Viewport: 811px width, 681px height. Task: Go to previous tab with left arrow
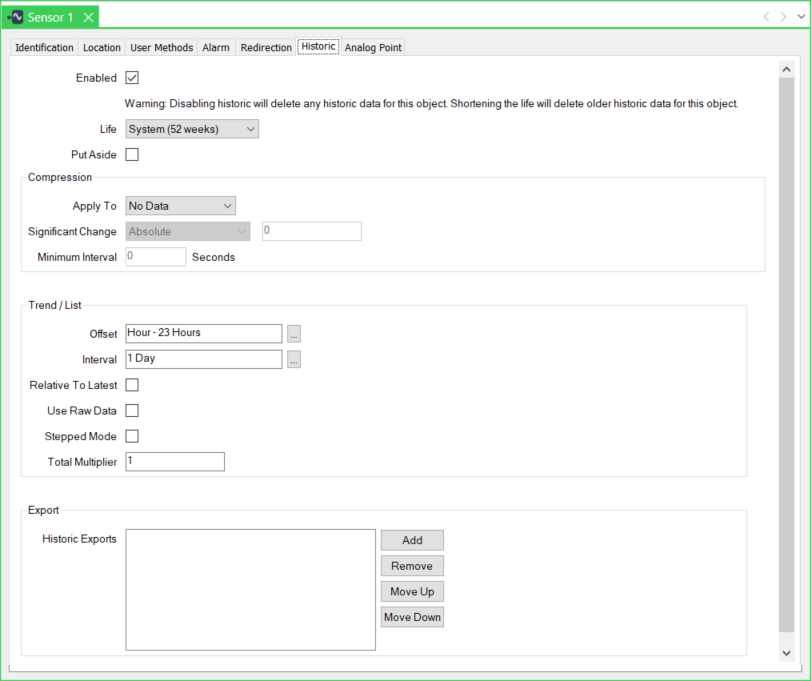point(766,17)
